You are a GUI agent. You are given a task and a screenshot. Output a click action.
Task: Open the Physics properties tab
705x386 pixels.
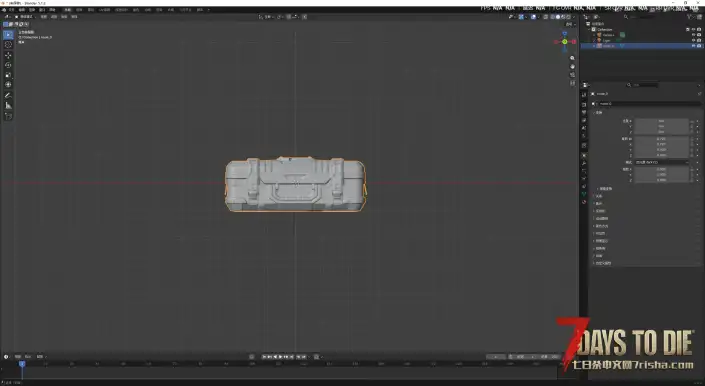coord(584,177)
